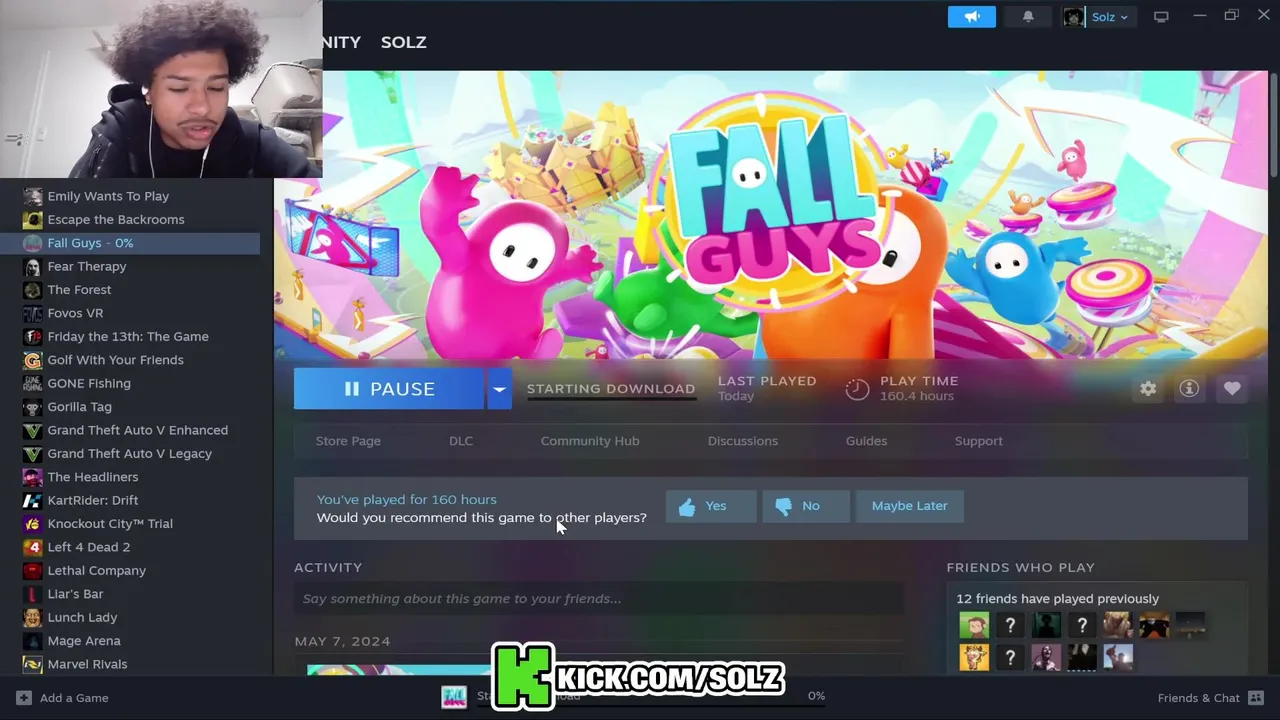Click the Starting Download progress bar
Viewport: 1280px width, 720px height.
point(611,399)
